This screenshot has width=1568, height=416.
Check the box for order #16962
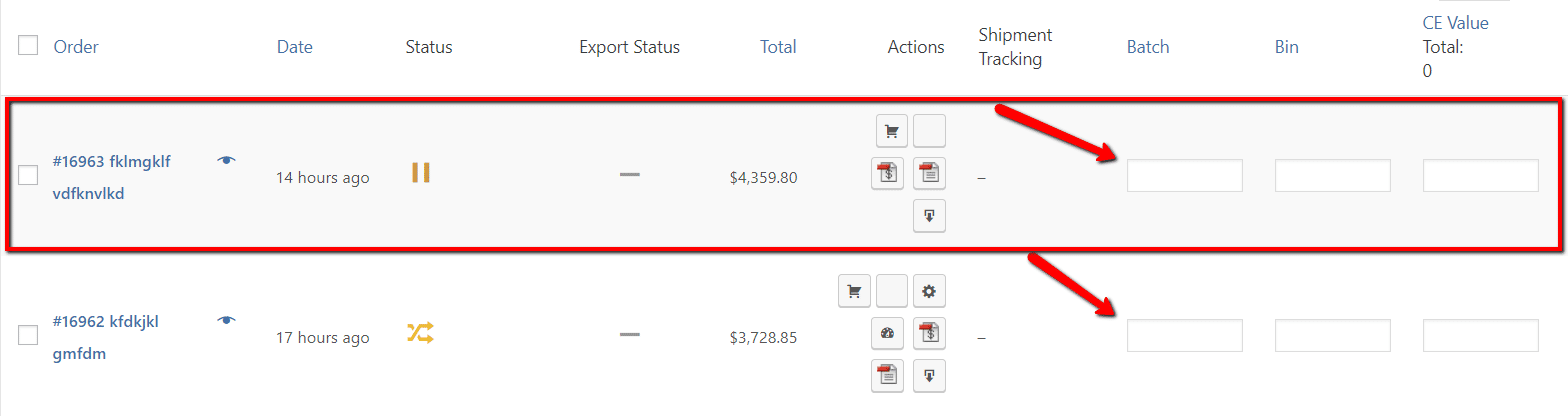tap(28, 335)
